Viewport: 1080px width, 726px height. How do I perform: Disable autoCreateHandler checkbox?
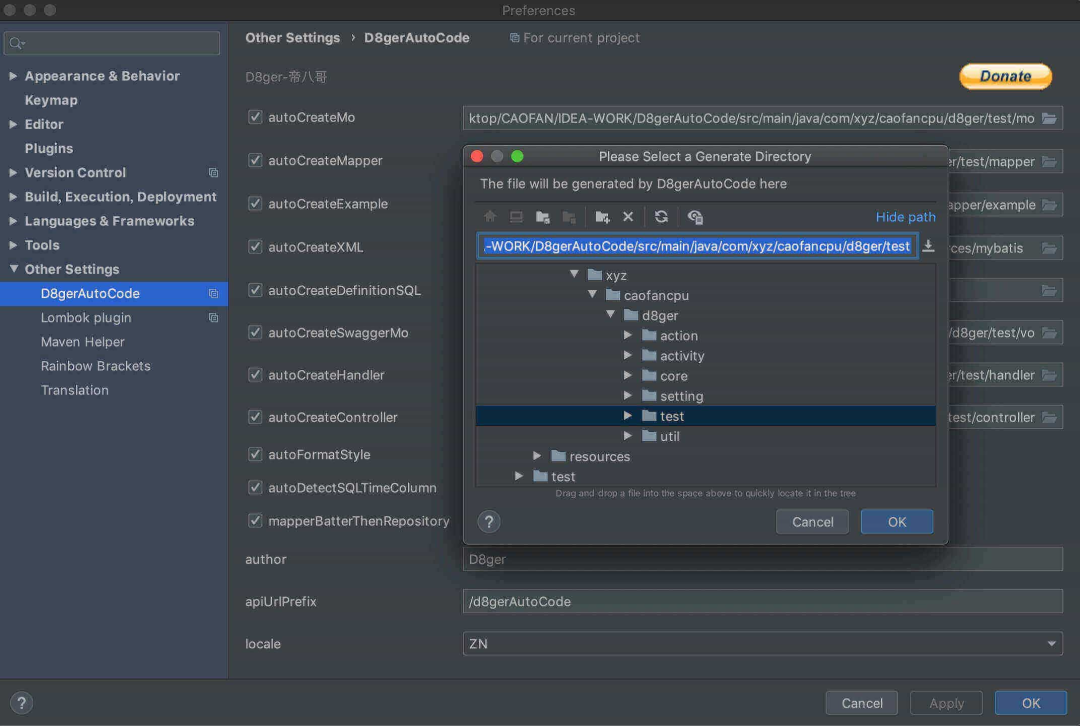click(255, 375)
